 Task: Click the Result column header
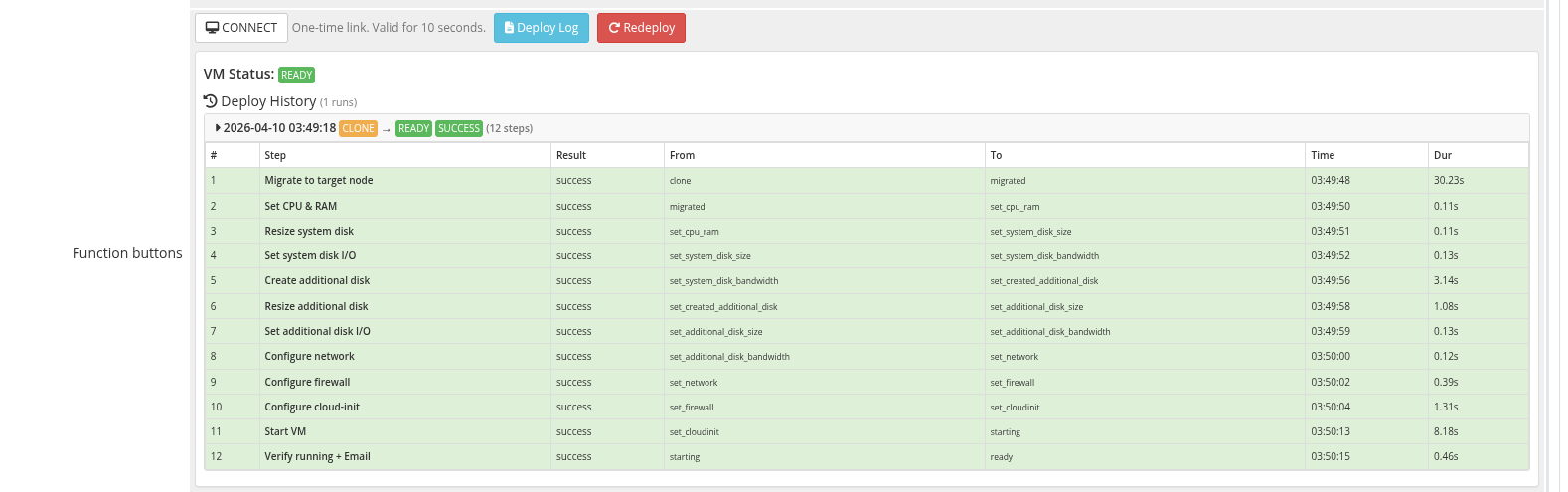(571, 155)
